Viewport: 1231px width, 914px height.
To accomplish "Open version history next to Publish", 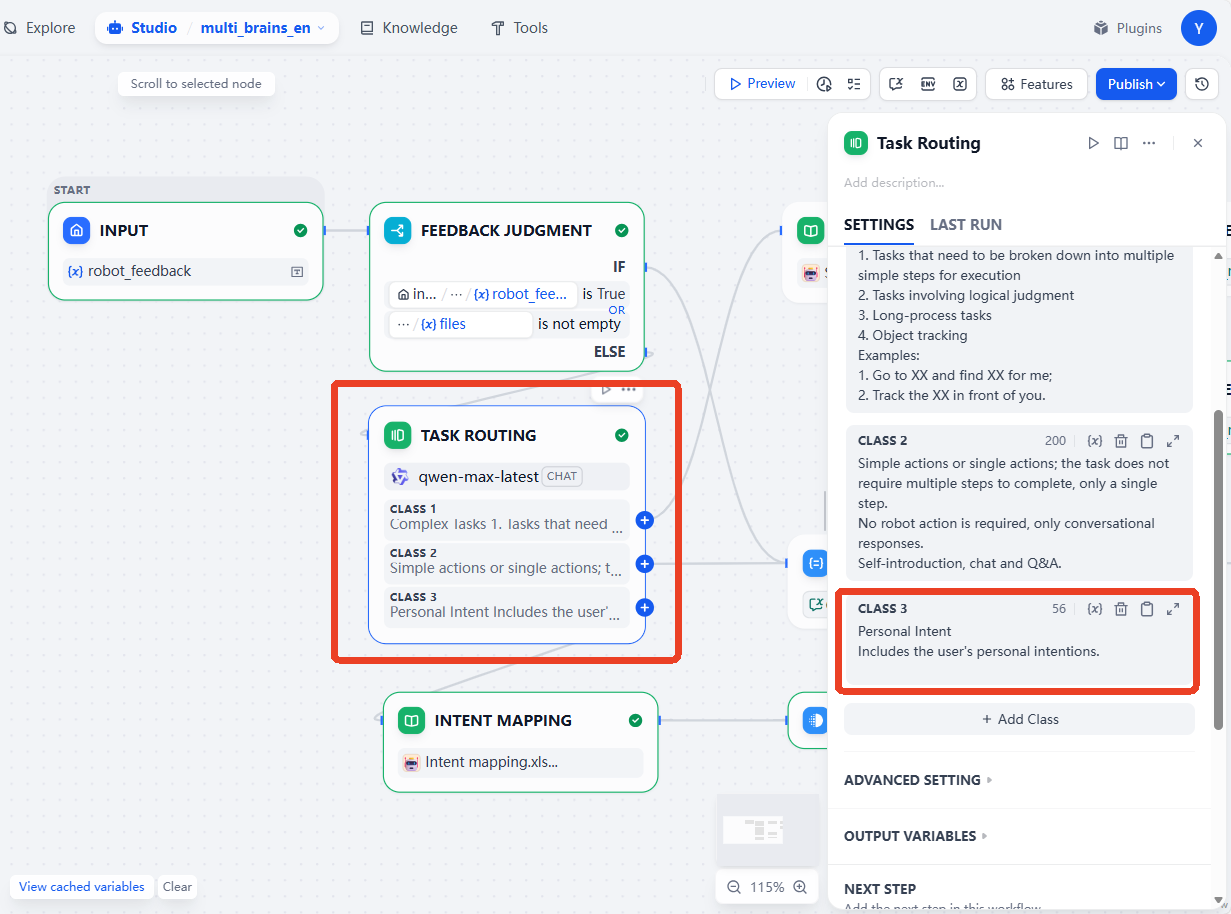I will coord(1202,84).
